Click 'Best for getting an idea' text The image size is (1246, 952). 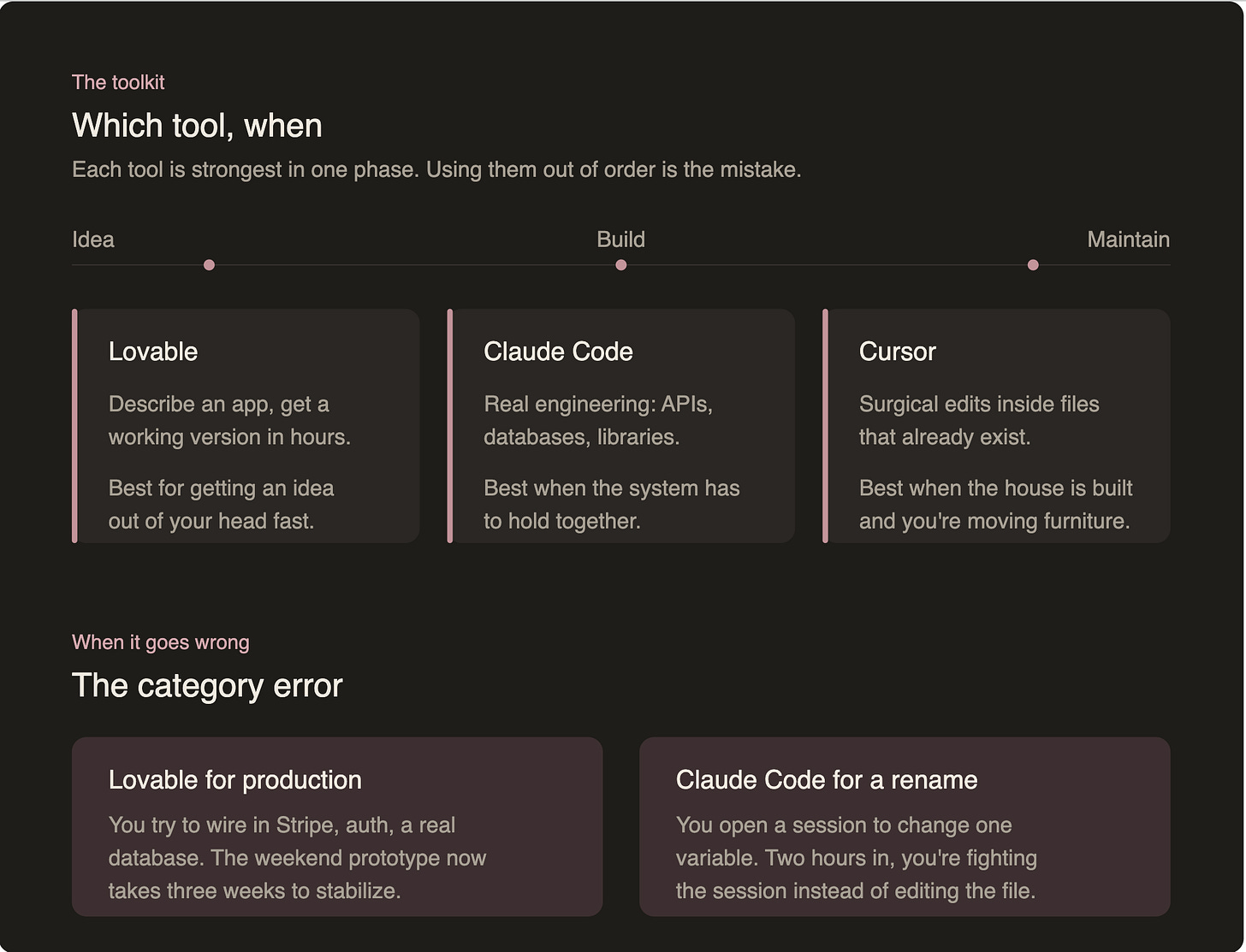click(x=221, y=505)
